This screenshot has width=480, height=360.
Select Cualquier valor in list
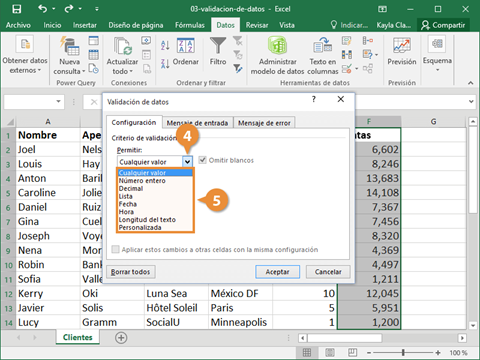[155, 173]
